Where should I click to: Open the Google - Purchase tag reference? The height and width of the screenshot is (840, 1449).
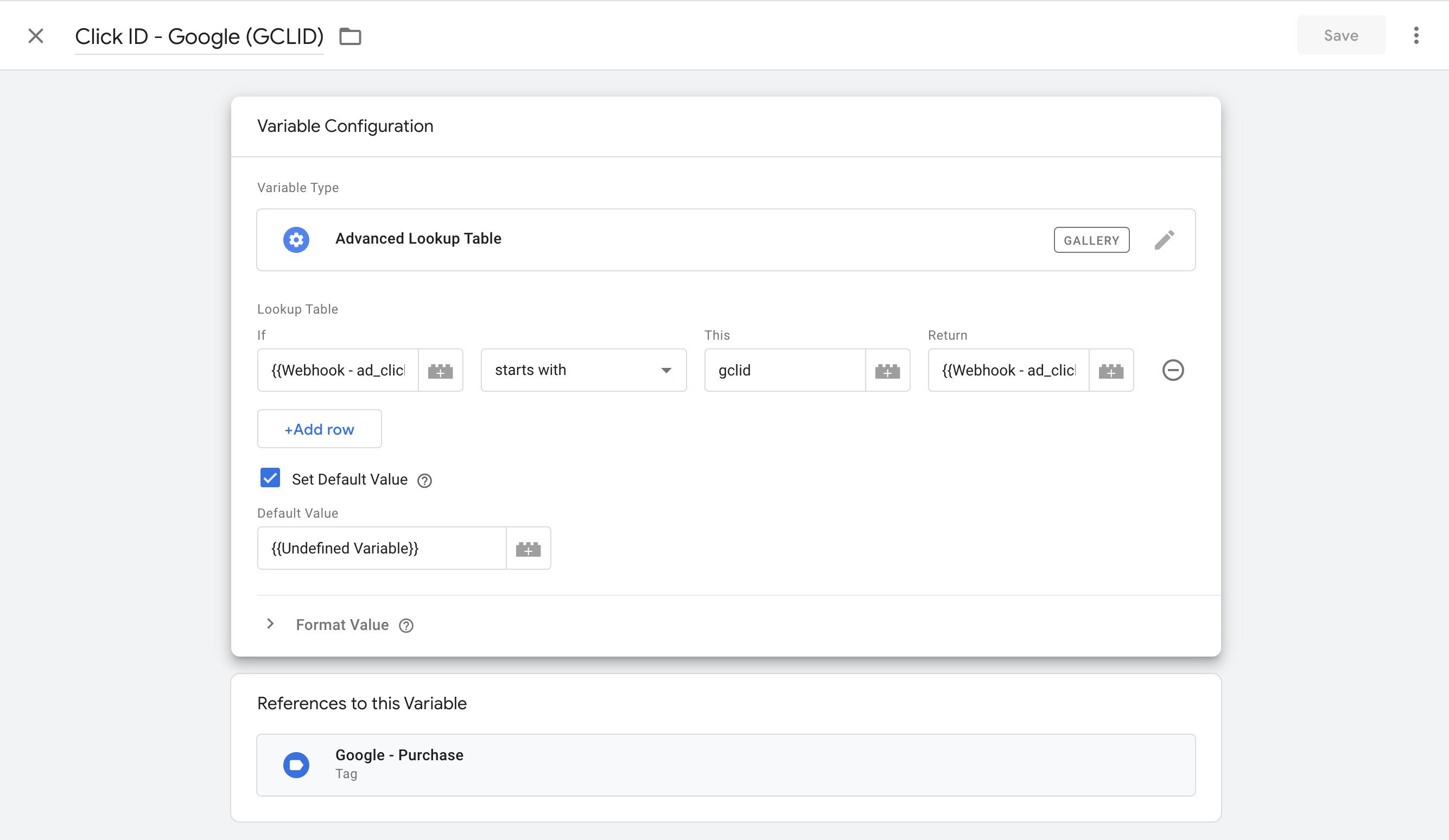click(x=726, y=765)
